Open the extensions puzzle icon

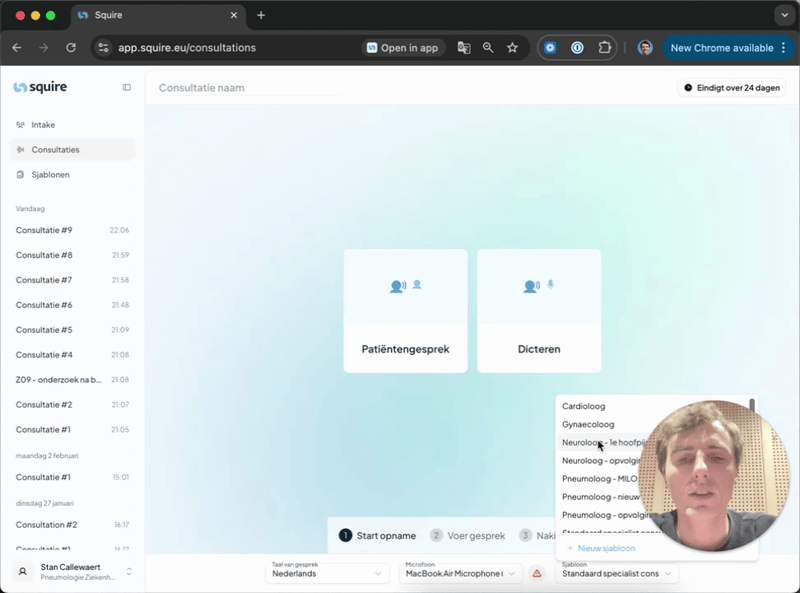[x=604, y=47]
